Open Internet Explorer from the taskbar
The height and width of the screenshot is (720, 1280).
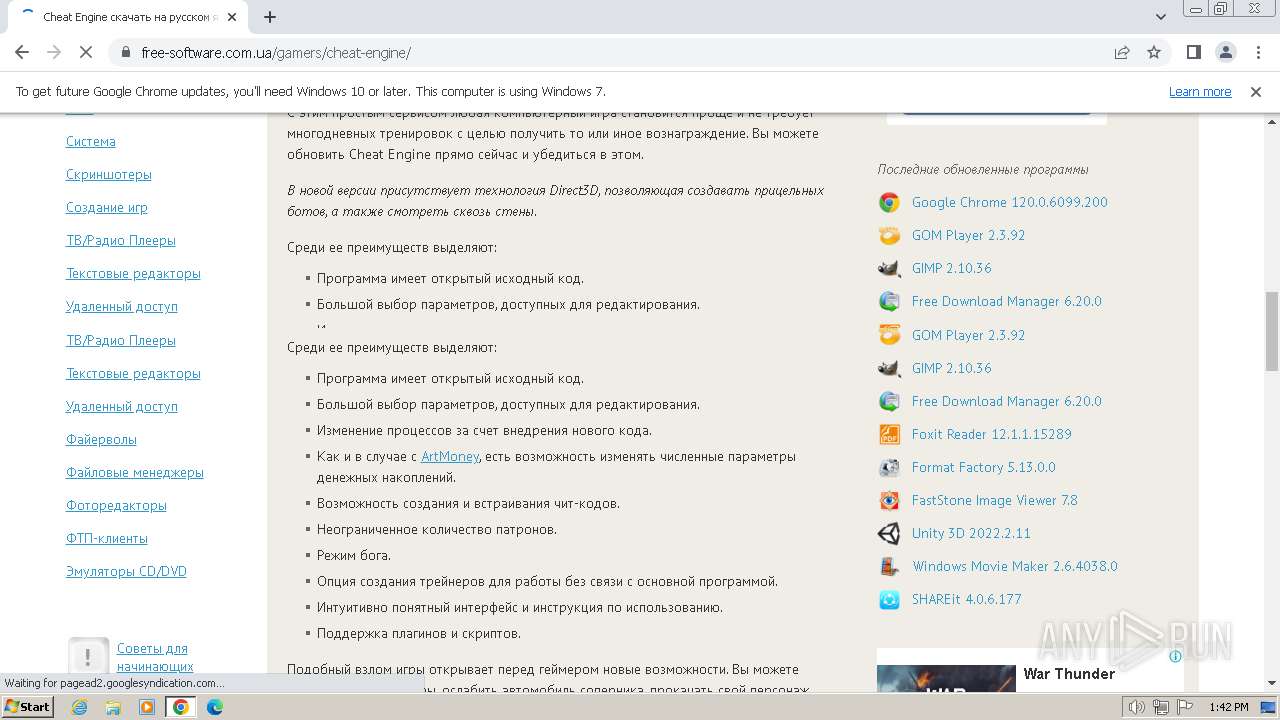click(x=79, y=707)
